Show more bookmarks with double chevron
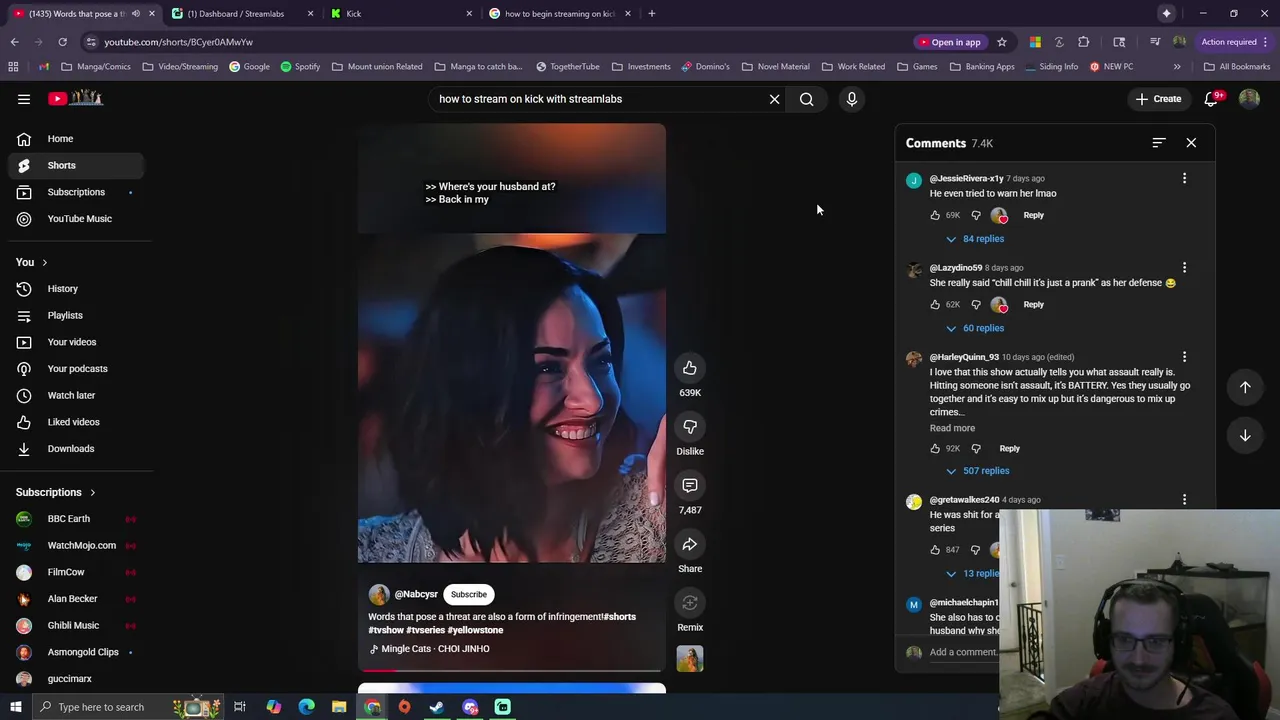The width and height of the screenshot is (1280, 720). 1176,67
